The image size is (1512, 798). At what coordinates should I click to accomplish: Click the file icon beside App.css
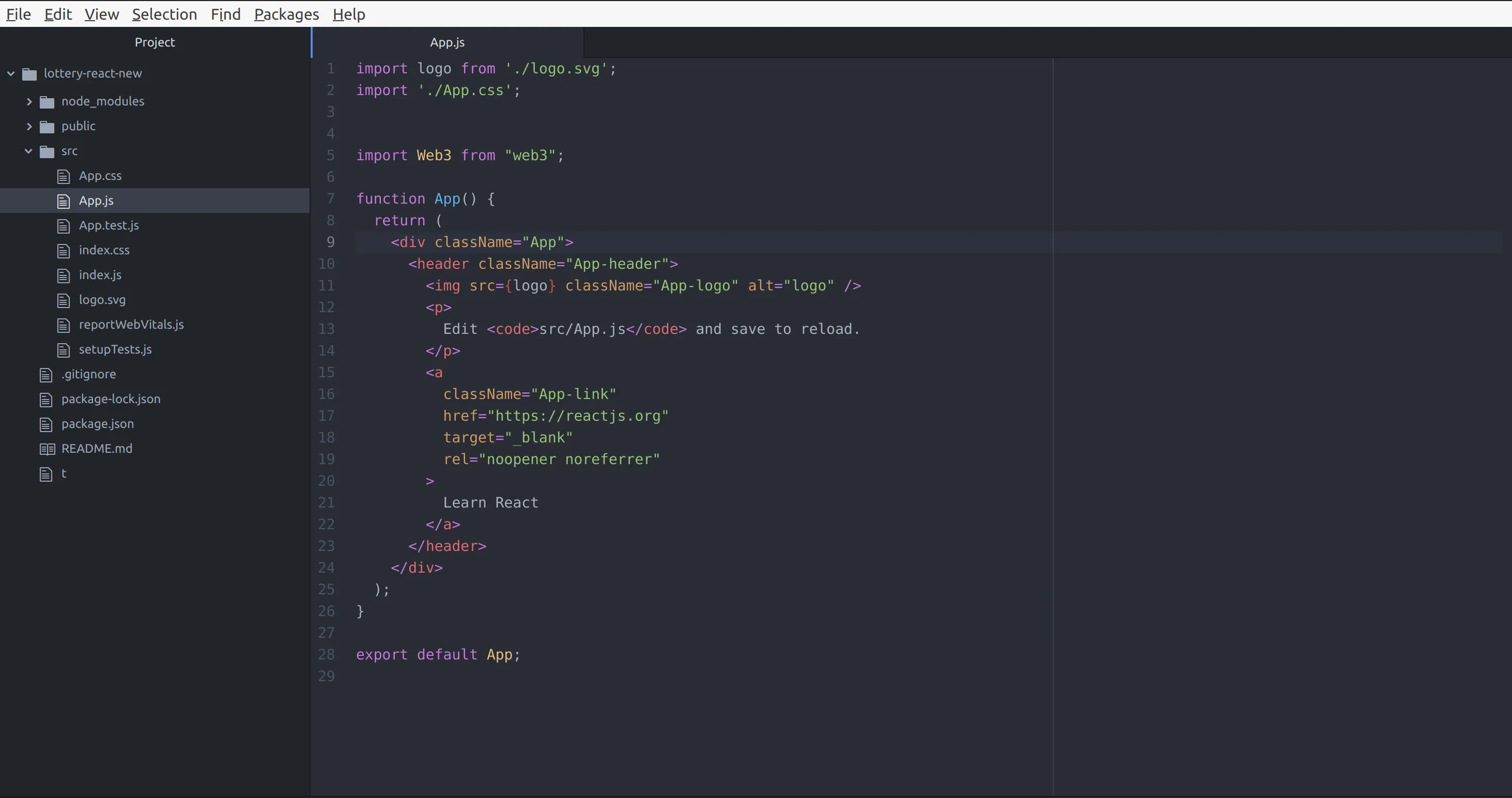[x=64, y=176]
